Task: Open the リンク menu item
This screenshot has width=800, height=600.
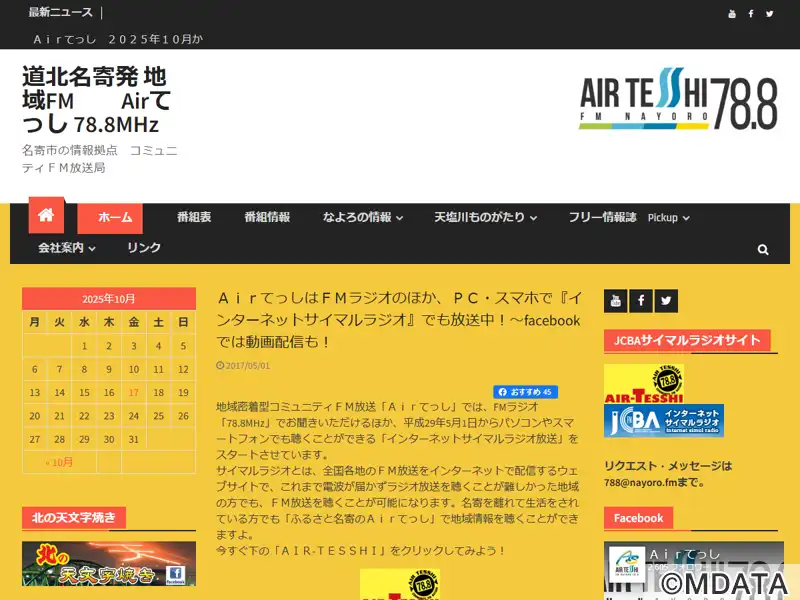Action: (x=144, y=248)
